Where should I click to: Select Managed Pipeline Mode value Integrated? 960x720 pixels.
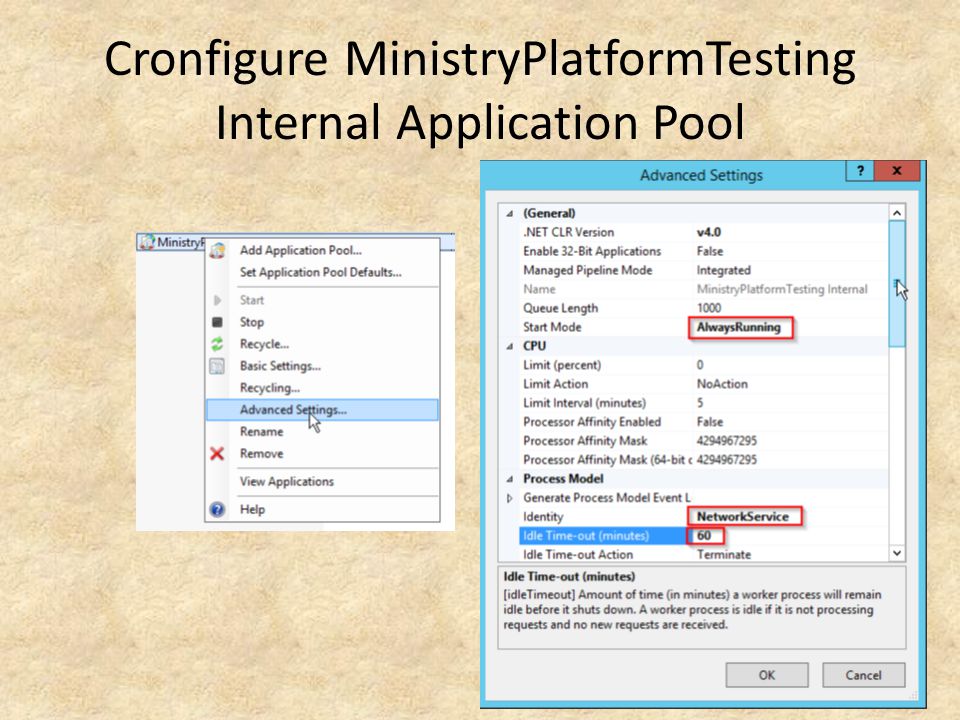coord(723,270)
